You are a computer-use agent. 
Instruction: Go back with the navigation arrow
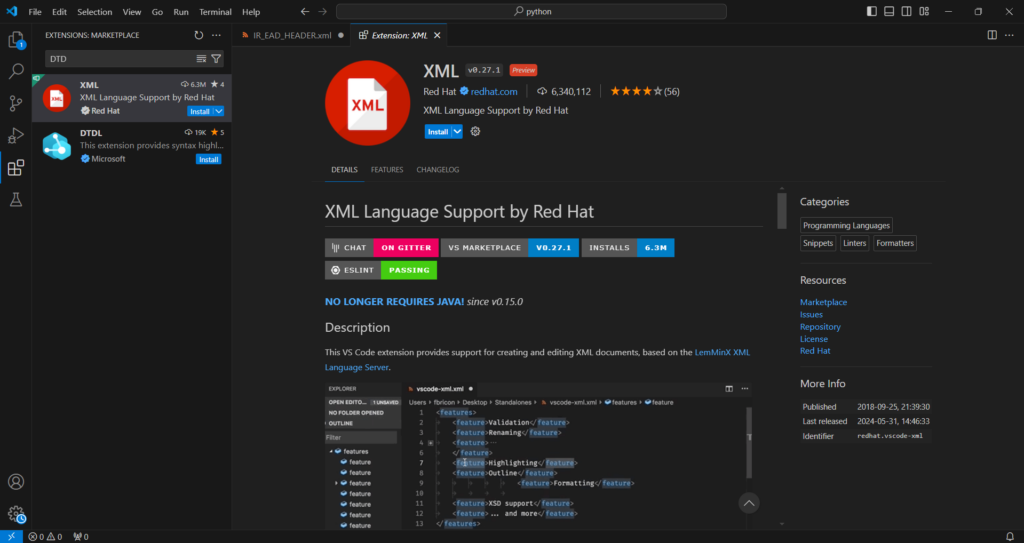coord(305,12)
